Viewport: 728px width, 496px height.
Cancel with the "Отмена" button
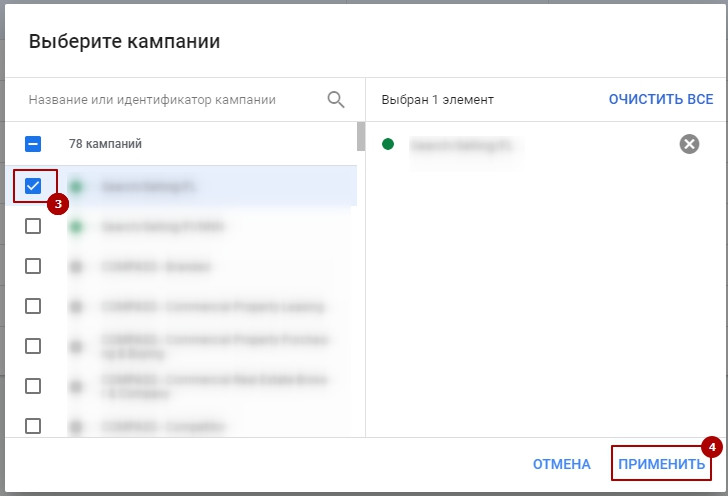coord(561,464)
